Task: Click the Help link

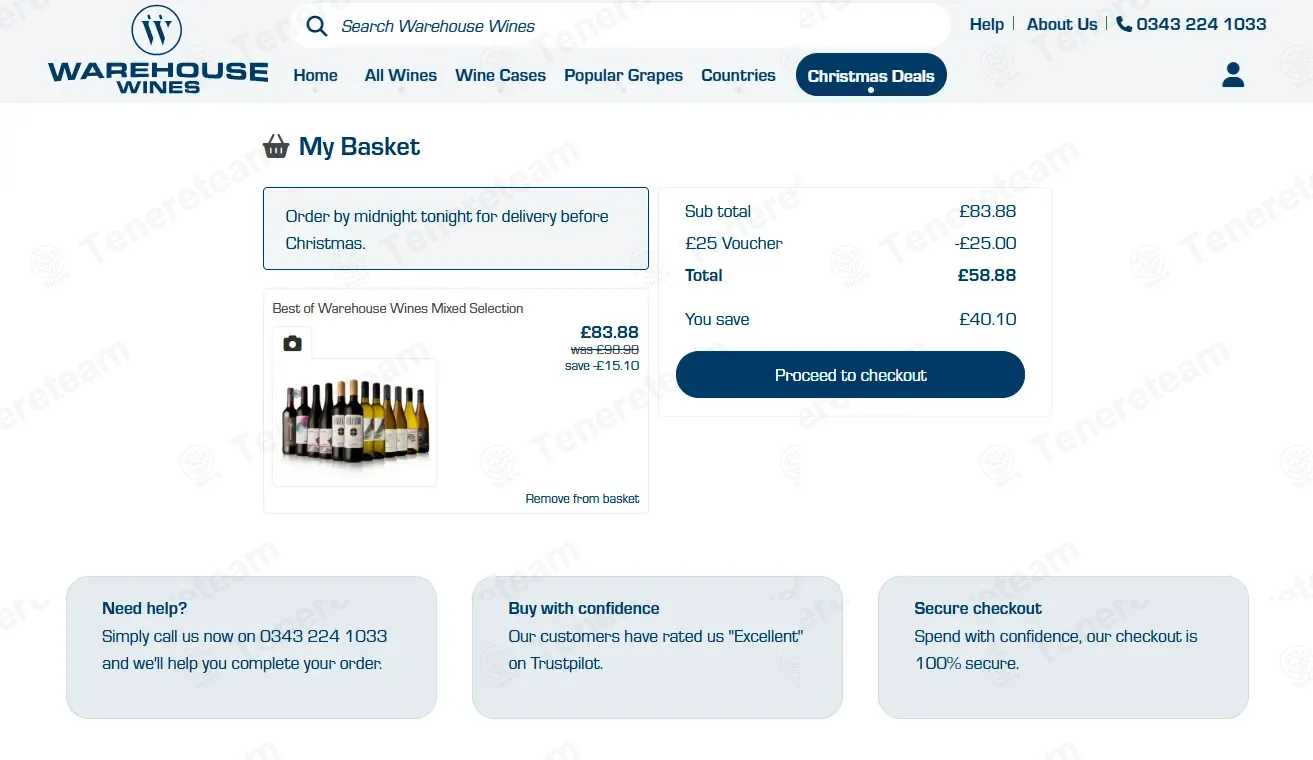Action: (986, 24)
